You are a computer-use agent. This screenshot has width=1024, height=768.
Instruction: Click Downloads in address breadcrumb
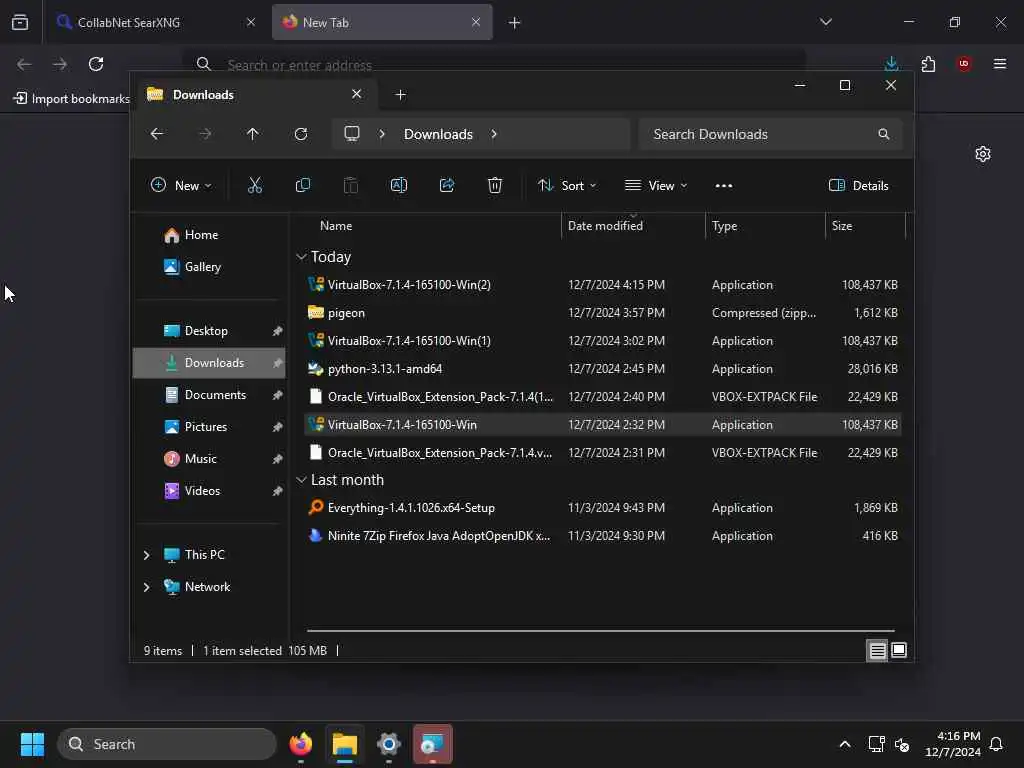pyautogui.click(x=438, y=135)
